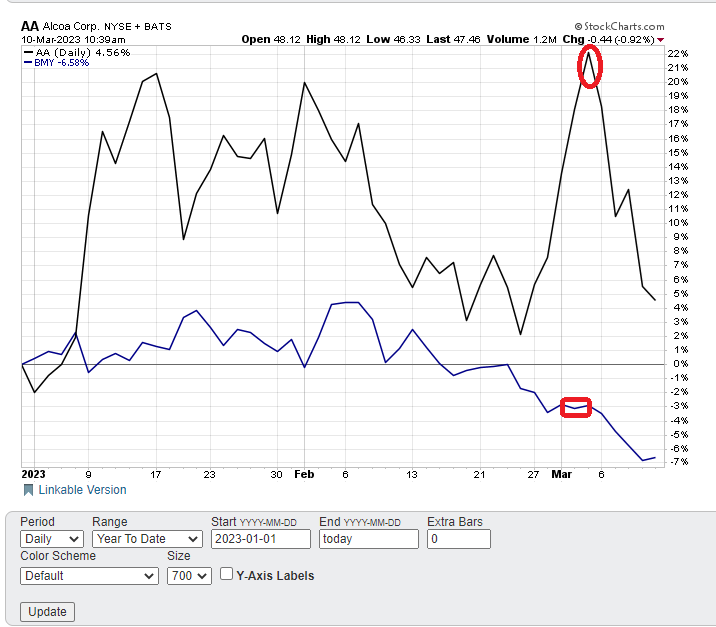Click the 'High 48.12' value

[x=333, y=39]
